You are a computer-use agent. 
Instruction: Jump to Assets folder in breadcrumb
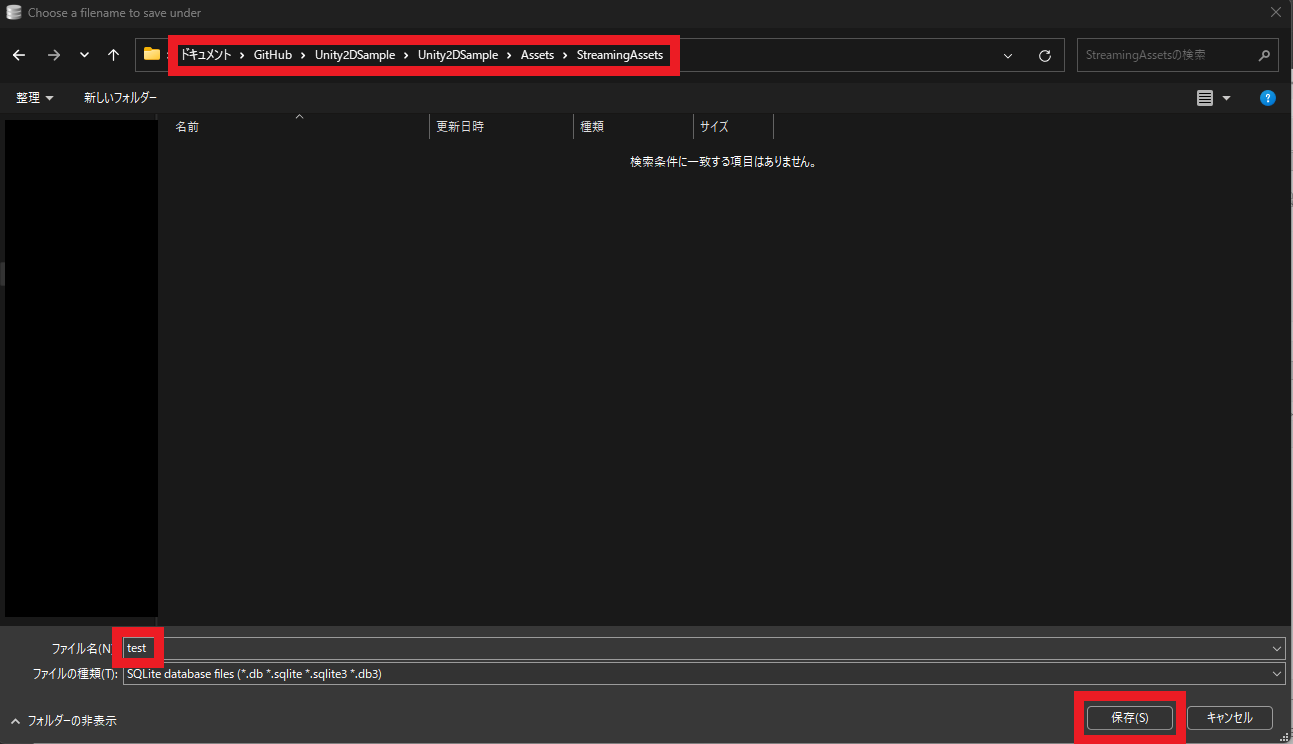[x=537, y=55]
